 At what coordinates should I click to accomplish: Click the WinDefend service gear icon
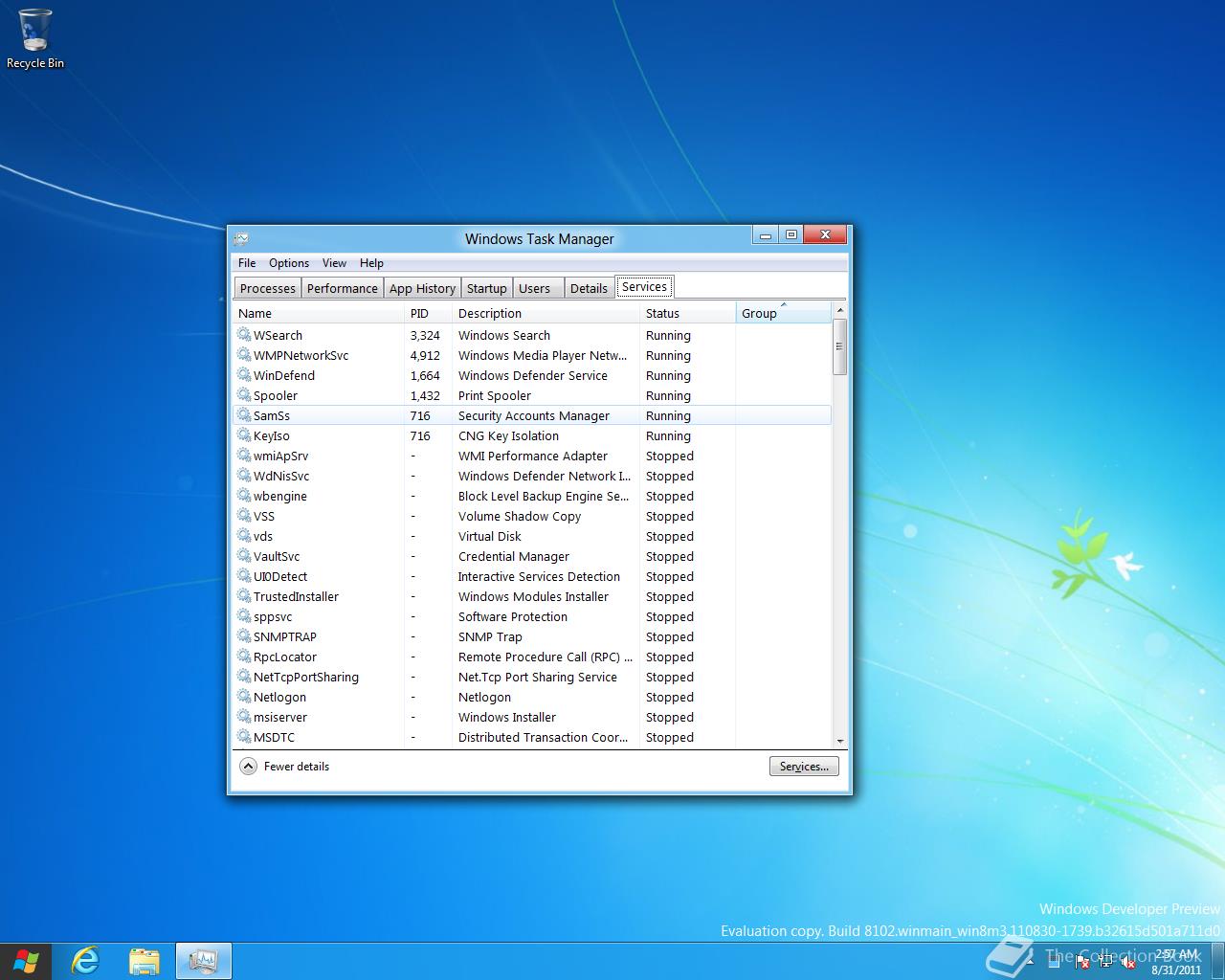click(244, 375)
